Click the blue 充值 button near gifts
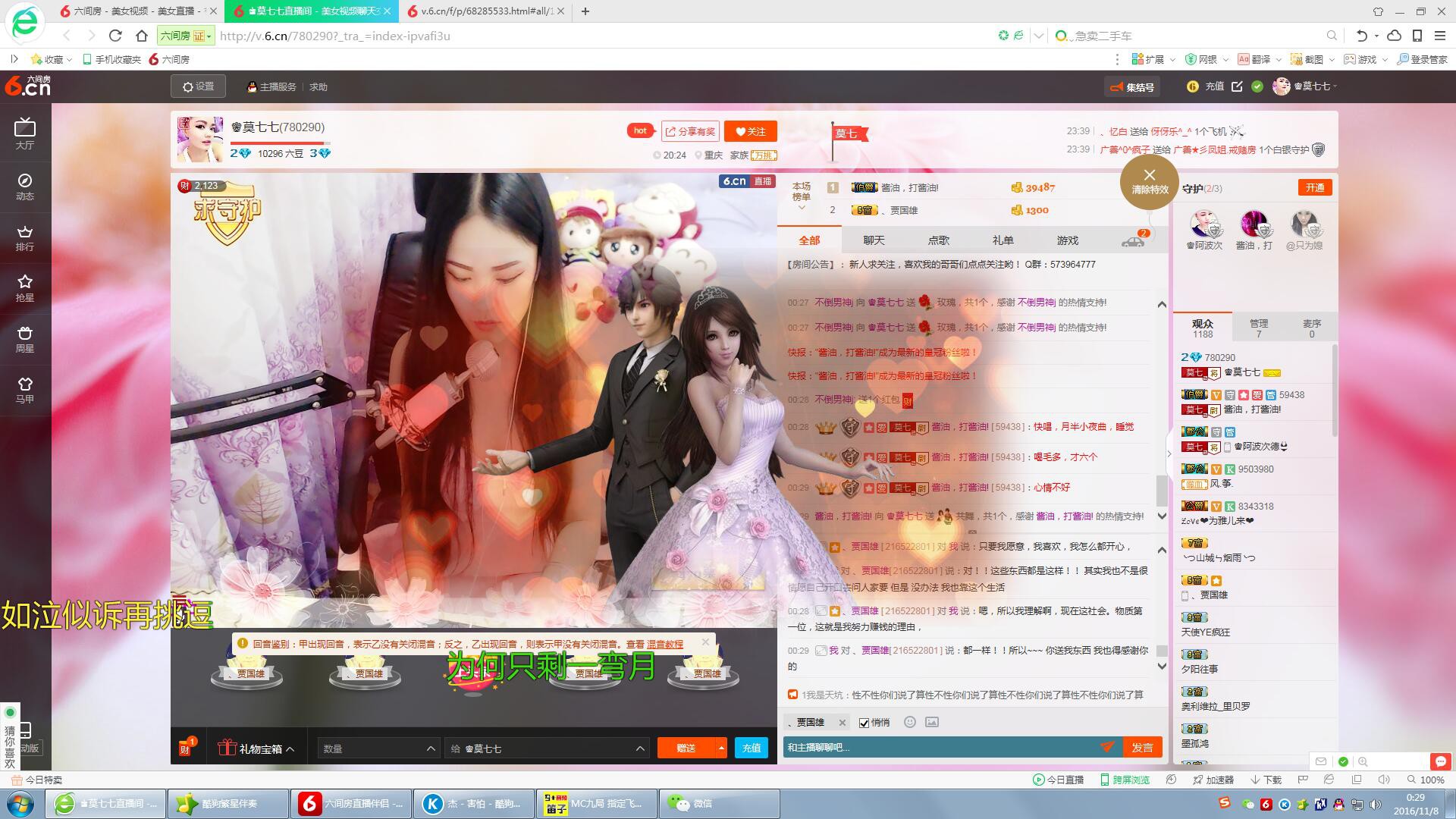Viewport: 1456px width, 819px height. click(751, 748)
